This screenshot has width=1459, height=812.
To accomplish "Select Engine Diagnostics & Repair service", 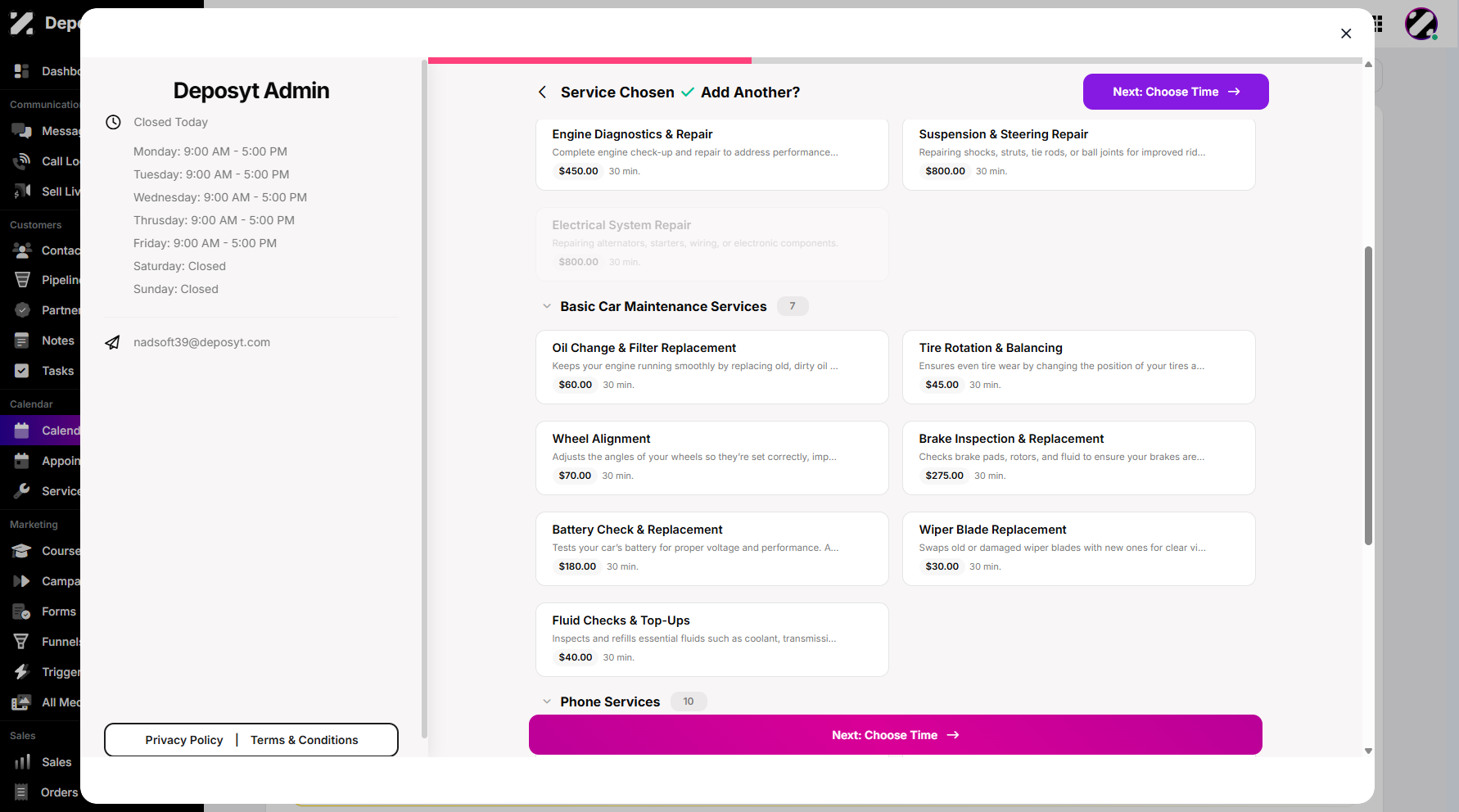I will point(712,154).
